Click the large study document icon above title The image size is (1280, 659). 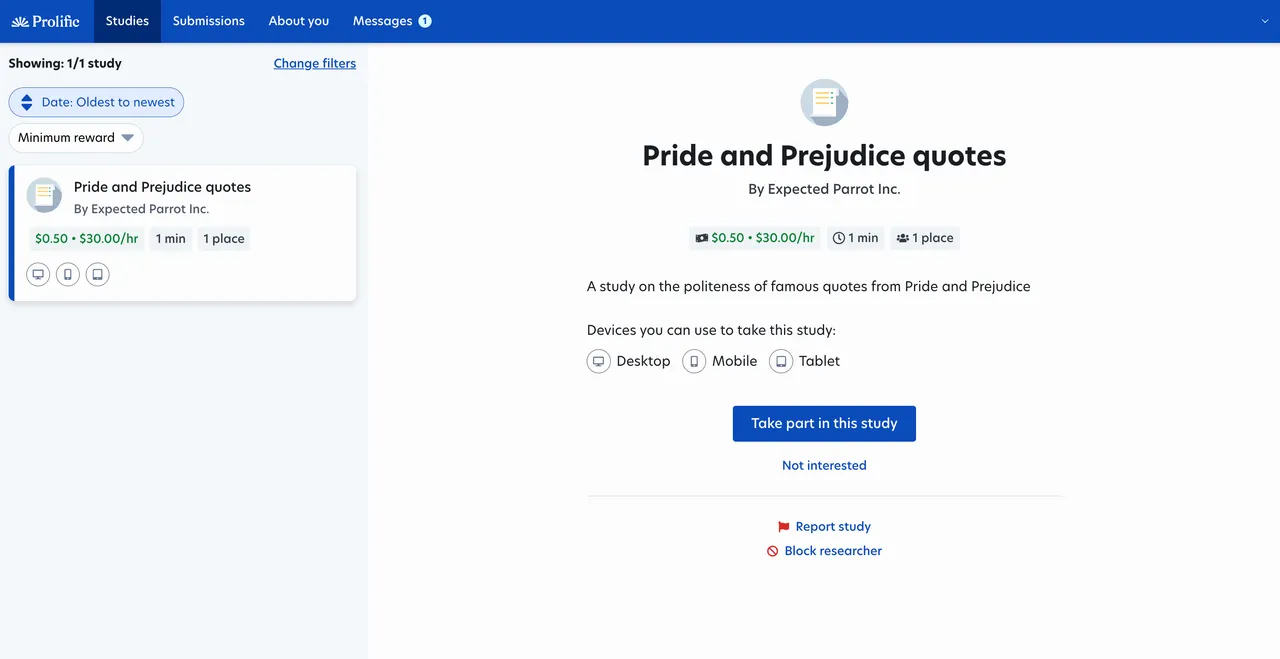[824, 102]
